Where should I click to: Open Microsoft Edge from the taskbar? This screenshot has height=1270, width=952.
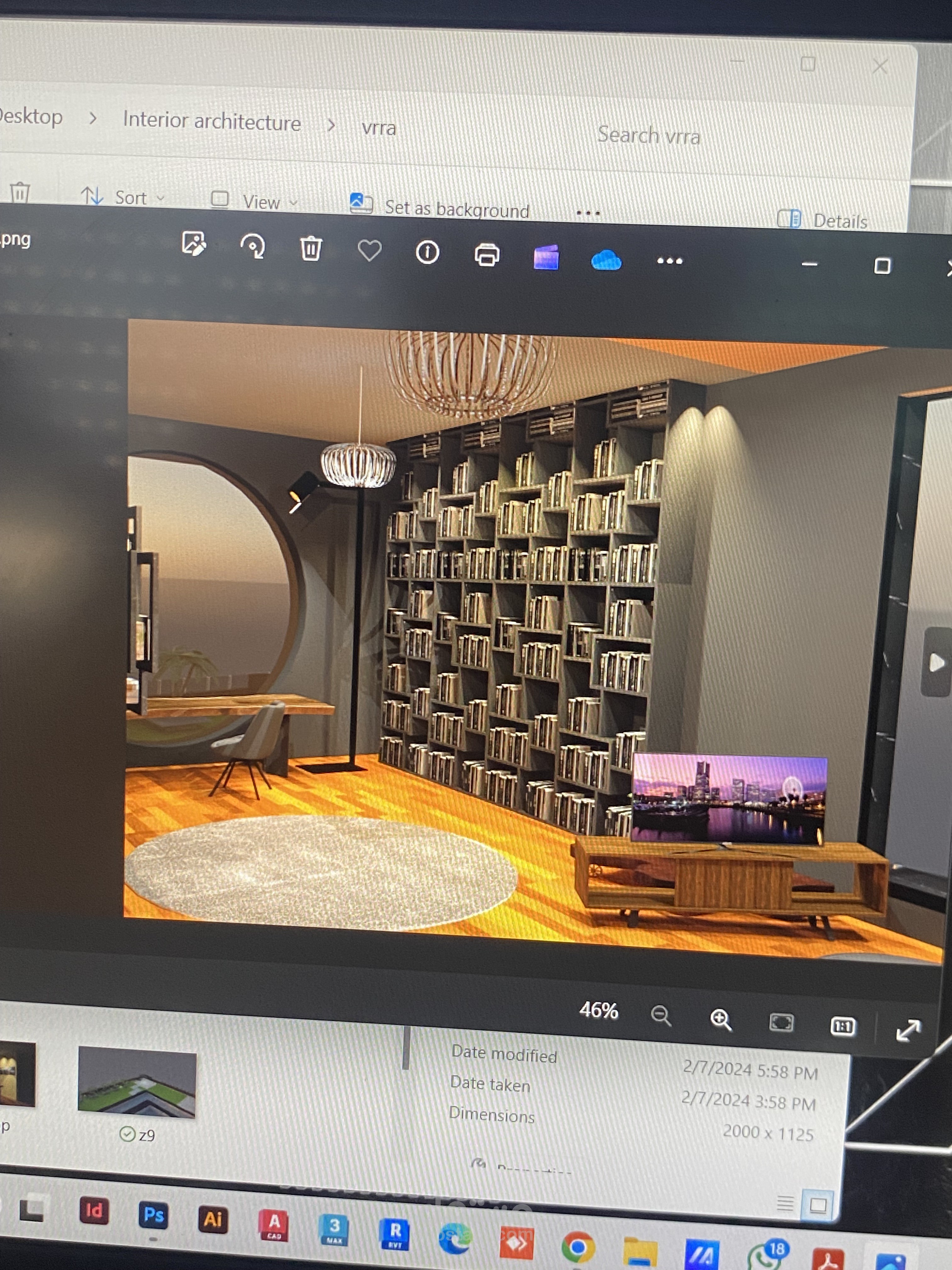click(456, 1239)
